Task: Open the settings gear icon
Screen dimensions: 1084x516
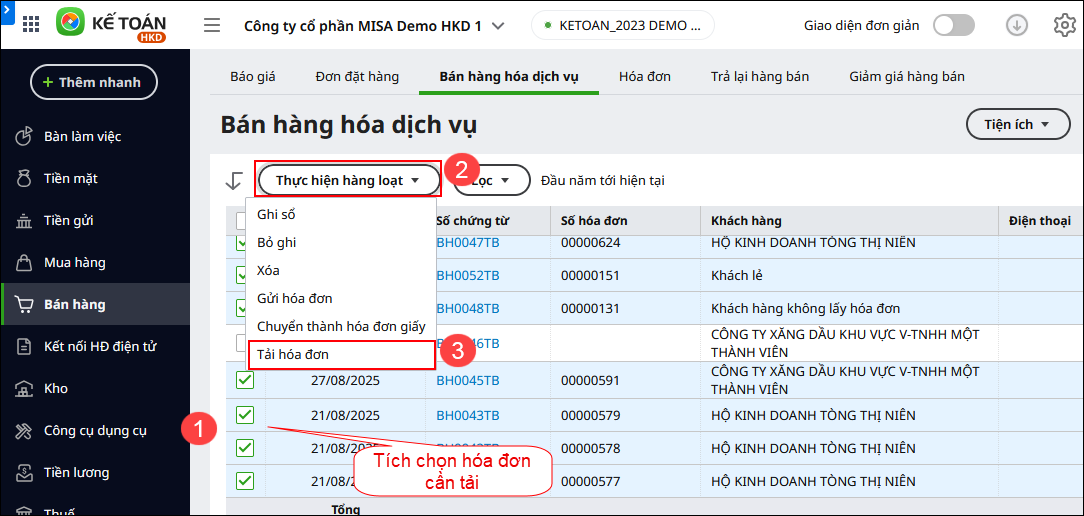Action: (x=1064, y=26)
